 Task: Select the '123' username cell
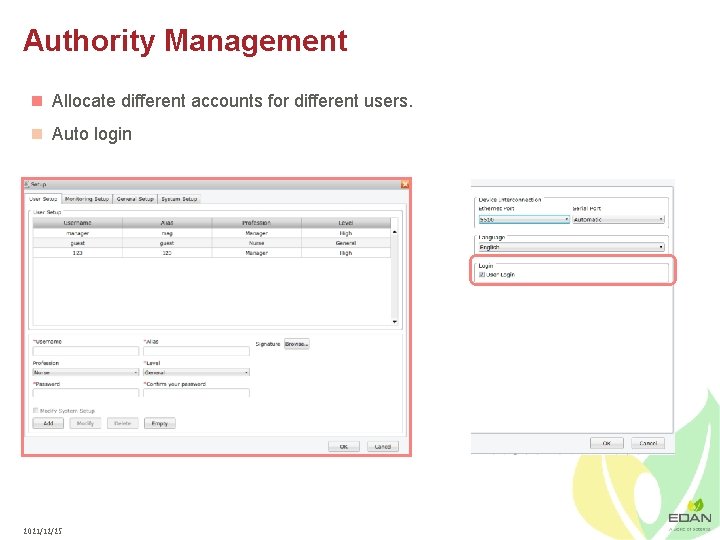point(78,253)
